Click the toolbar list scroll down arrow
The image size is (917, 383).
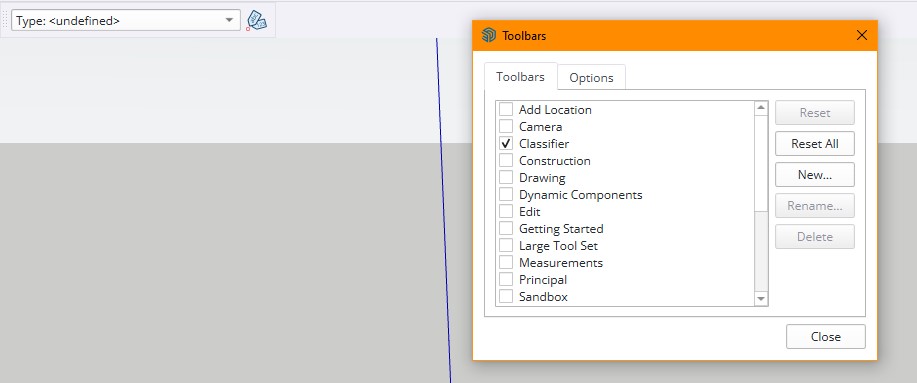[x=761, y=298]
